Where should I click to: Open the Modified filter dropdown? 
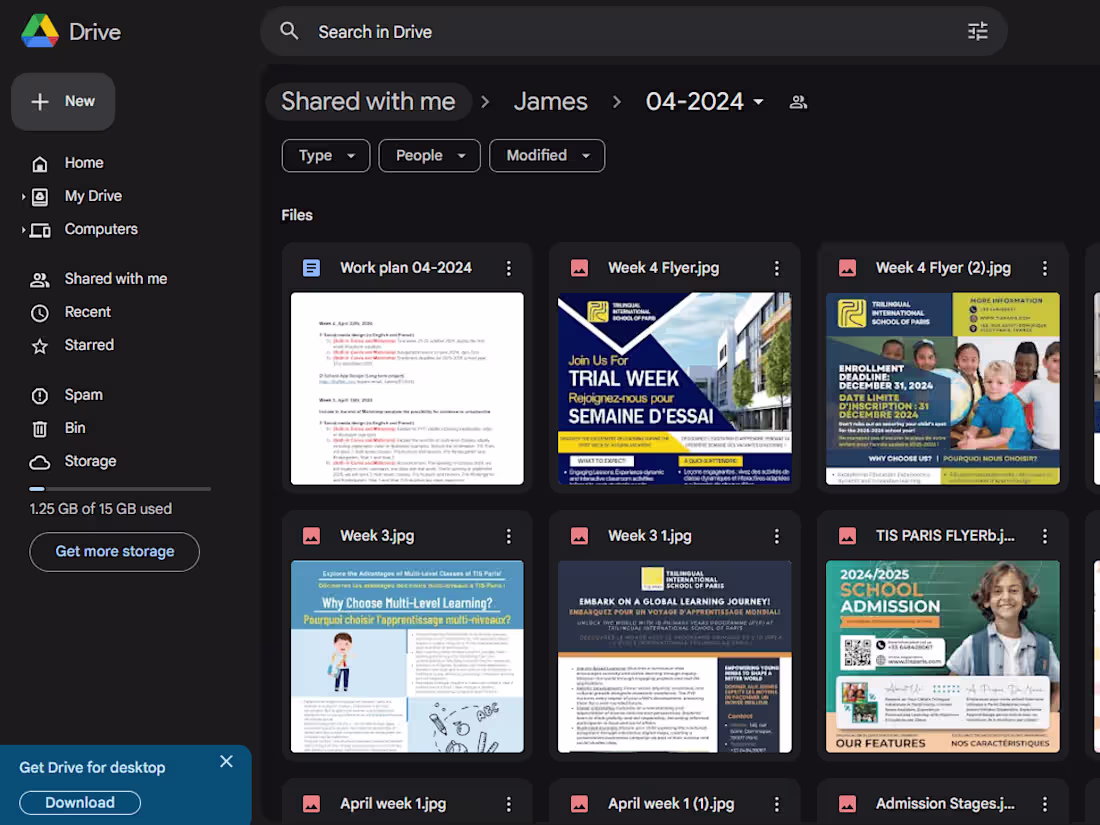tap(547, 155)
